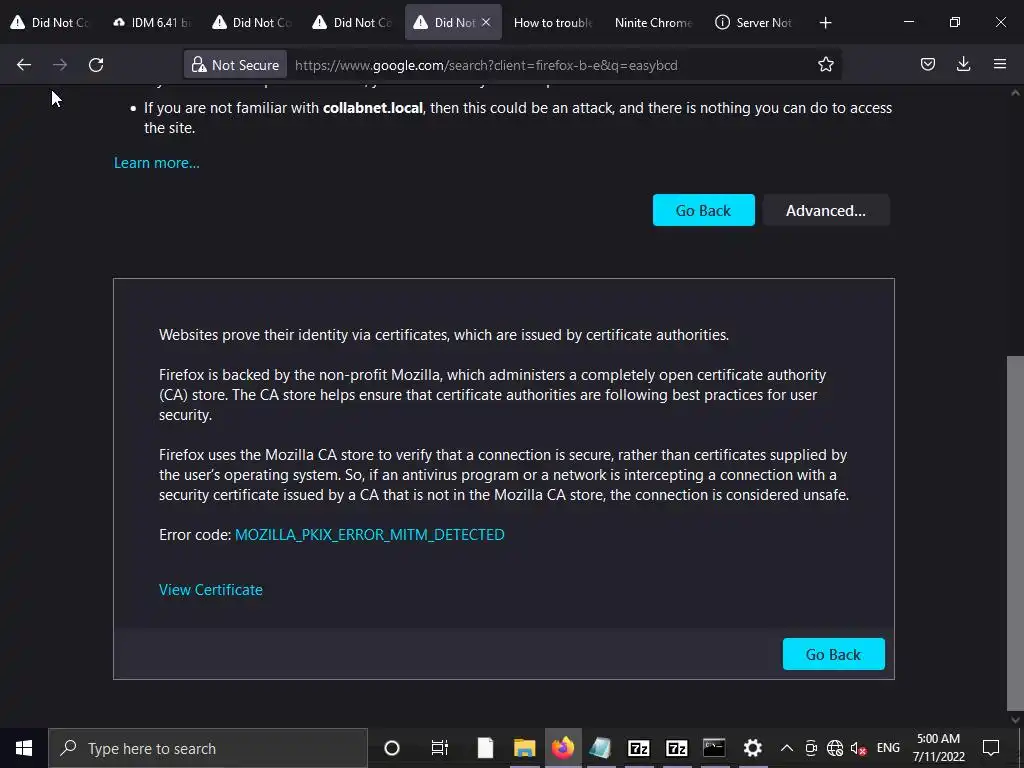Screen dimensions: 1024x768
Task: Open the Command Prompt taskbar icon
Action: 714,748
